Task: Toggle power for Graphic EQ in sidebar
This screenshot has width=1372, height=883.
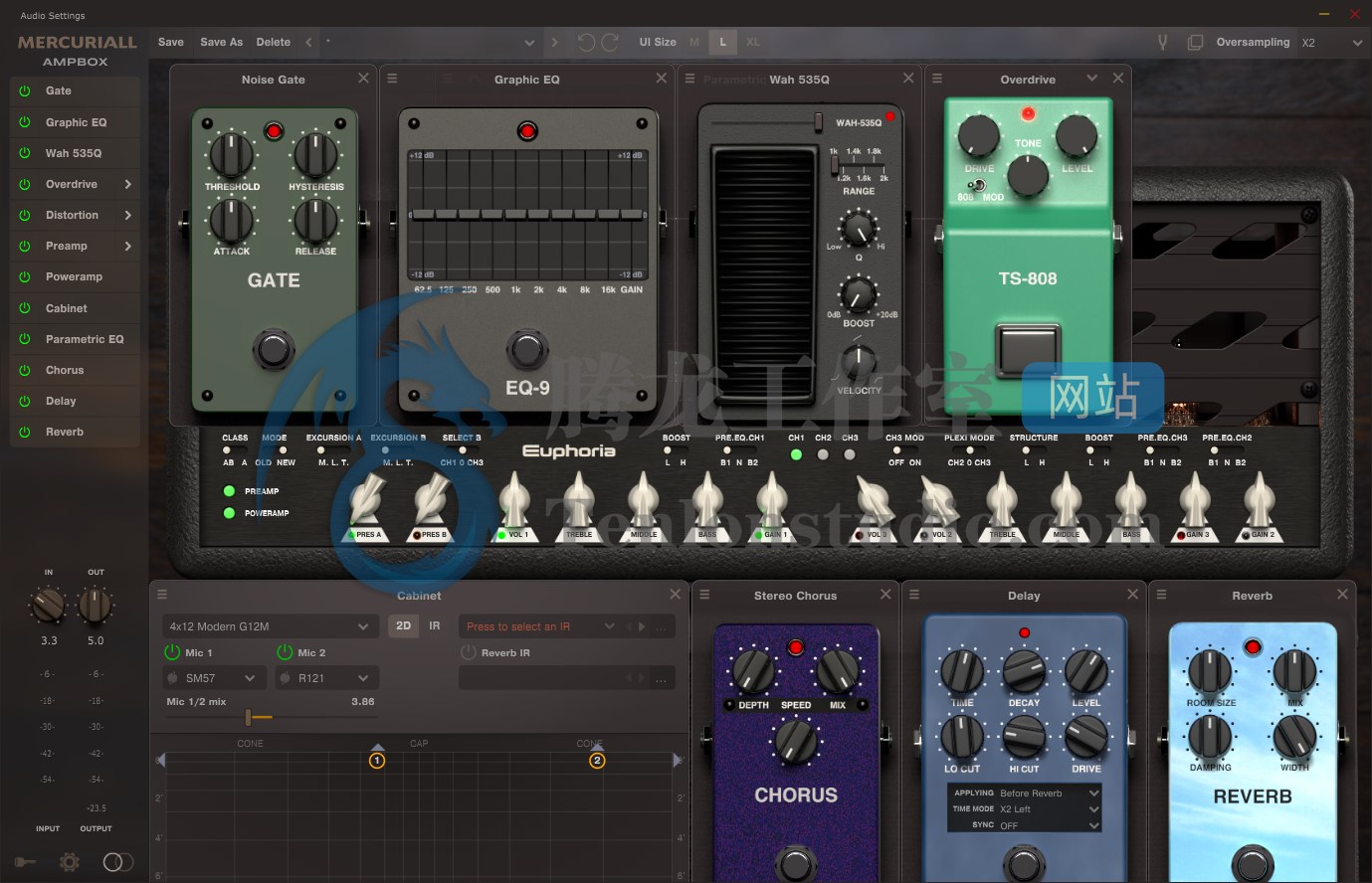Action: pyautogui.click(x=25, y=122)
